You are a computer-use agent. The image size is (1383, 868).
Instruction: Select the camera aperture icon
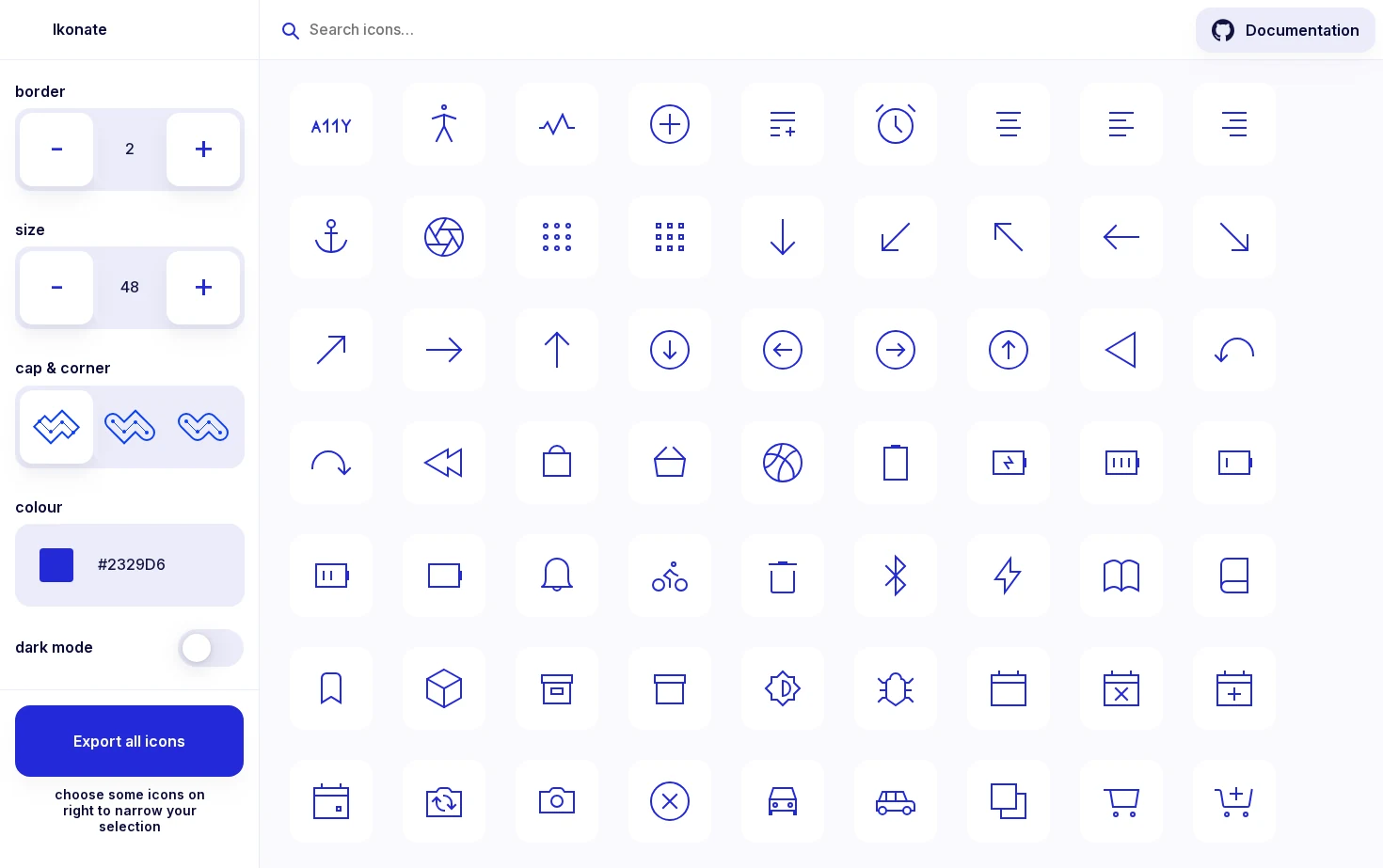pos(444,237)
